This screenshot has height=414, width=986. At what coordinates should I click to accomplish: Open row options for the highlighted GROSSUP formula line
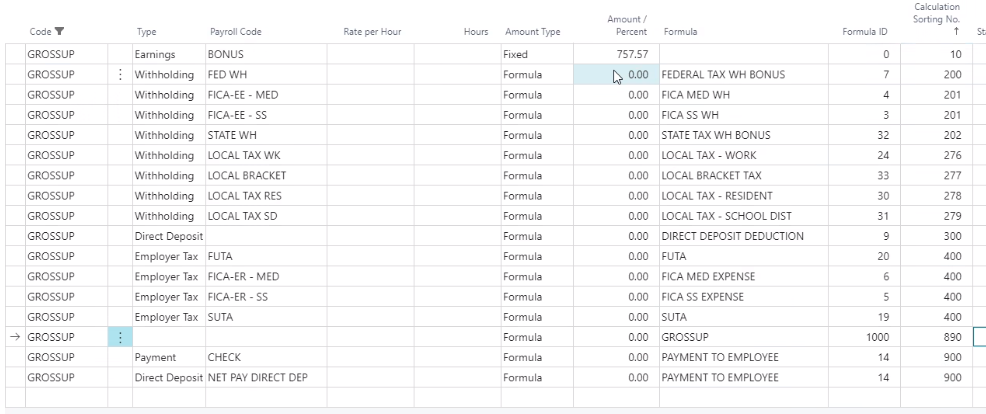(x=120, y=337)
